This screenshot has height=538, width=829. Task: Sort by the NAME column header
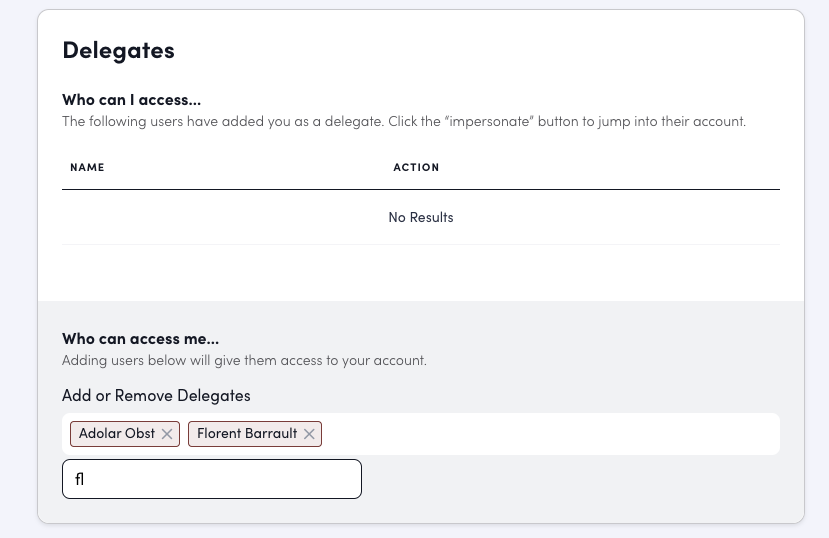point(87,167)
